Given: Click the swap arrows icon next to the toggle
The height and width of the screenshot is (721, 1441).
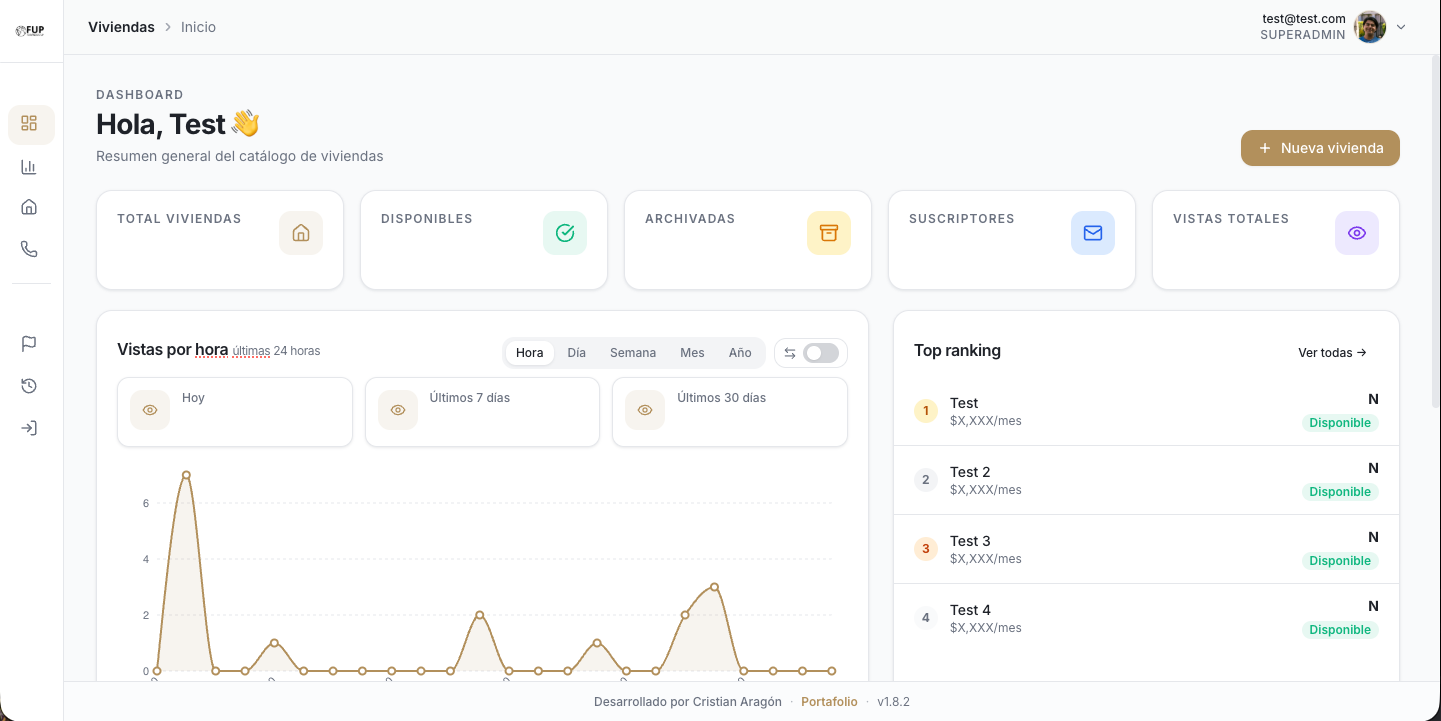Looking at the screenshot, I should pos(790,353).
